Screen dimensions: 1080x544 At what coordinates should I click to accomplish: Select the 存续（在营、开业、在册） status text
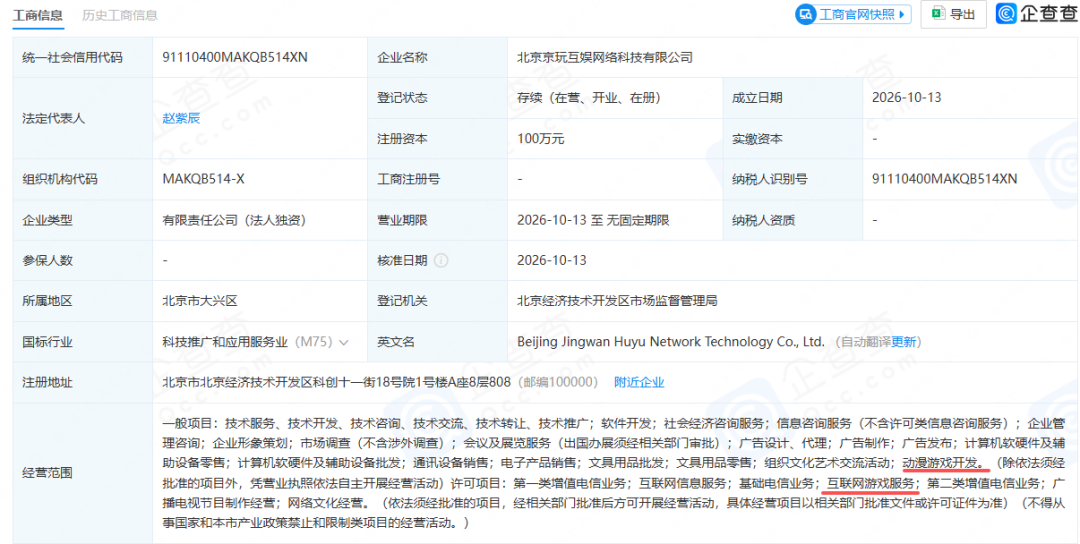tap(590, 98)
